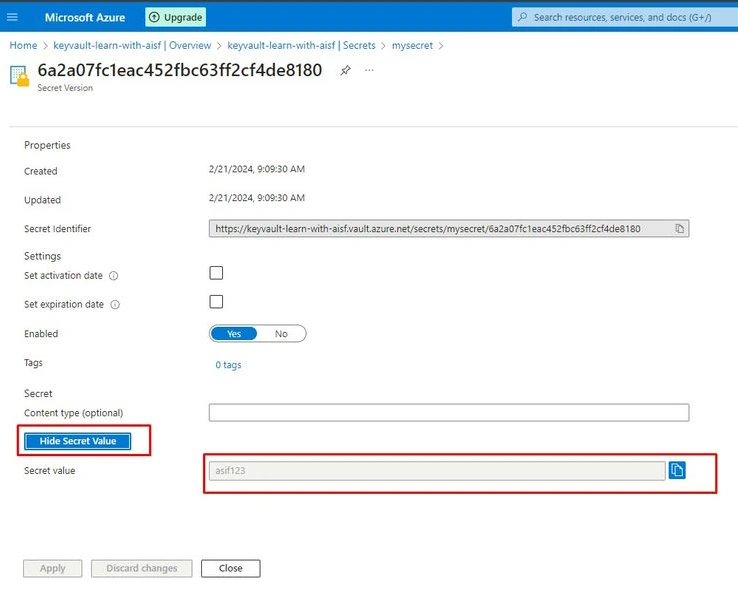This screenshot has width=738, height=592.
Task: Focus the Content type input field
Action: 449,413
